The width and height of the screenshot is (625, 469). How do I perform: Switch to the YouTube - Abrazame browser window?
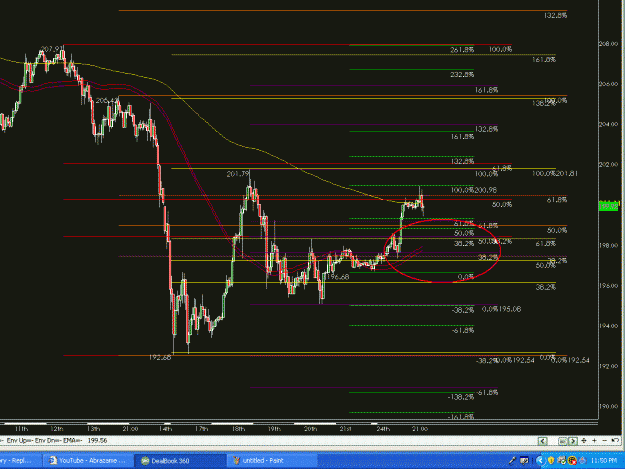[88, 460]
